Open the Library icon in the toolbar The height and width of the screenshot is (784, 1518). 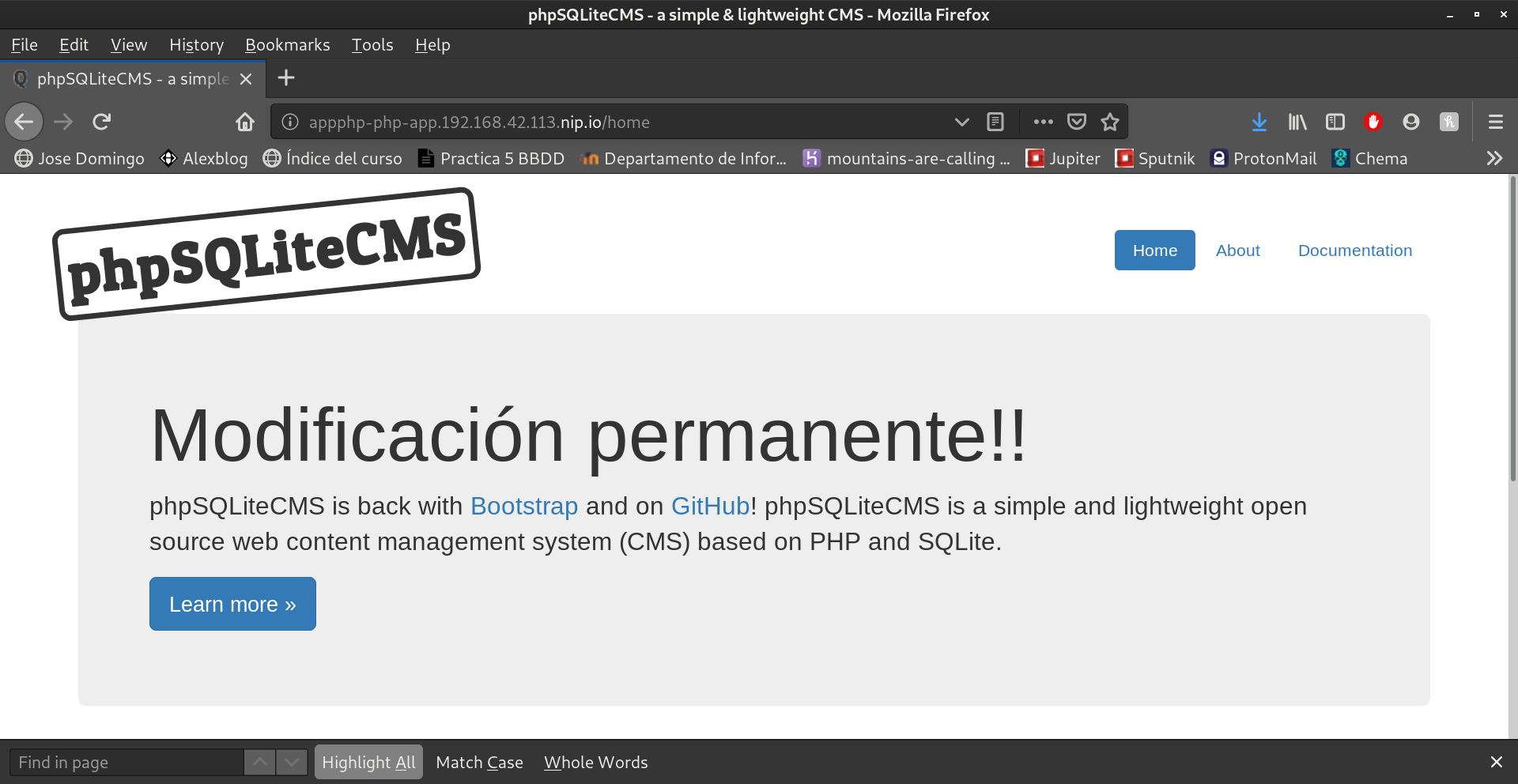(x=1297, y=122)
